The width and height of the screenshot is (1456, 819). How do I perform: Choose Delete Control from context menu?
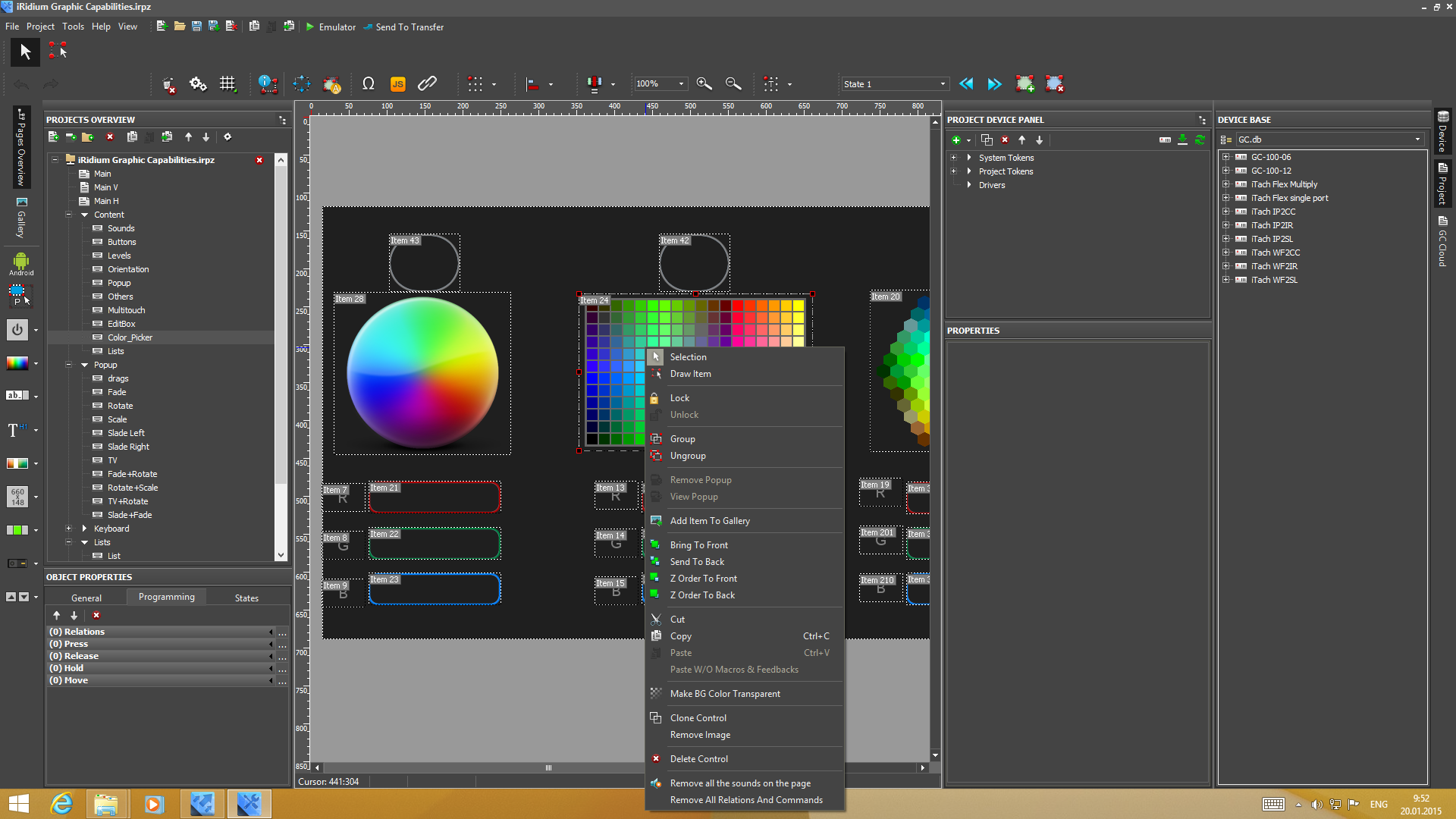pyautogui.click(x=698, y=759)
